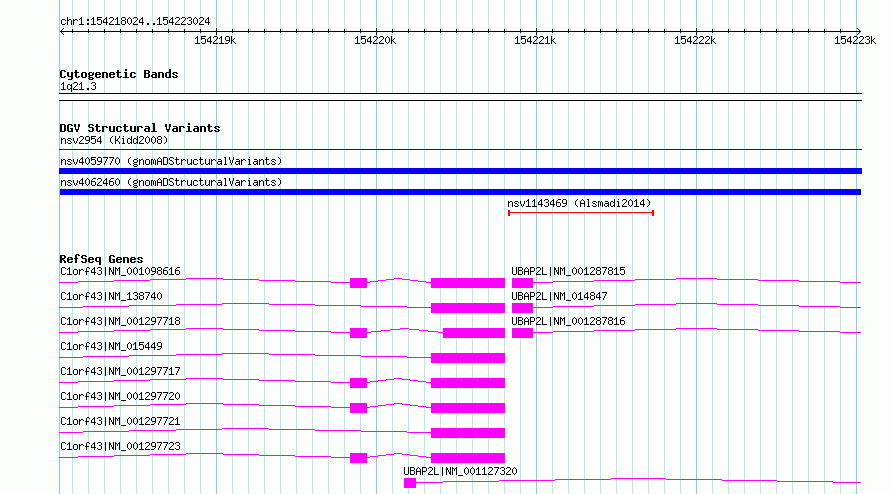Image resolution: width=890 pixels, height=494 pixels.
Task: Select C1orf43|NM_015449 transcript label
Action: pos(111,346)
